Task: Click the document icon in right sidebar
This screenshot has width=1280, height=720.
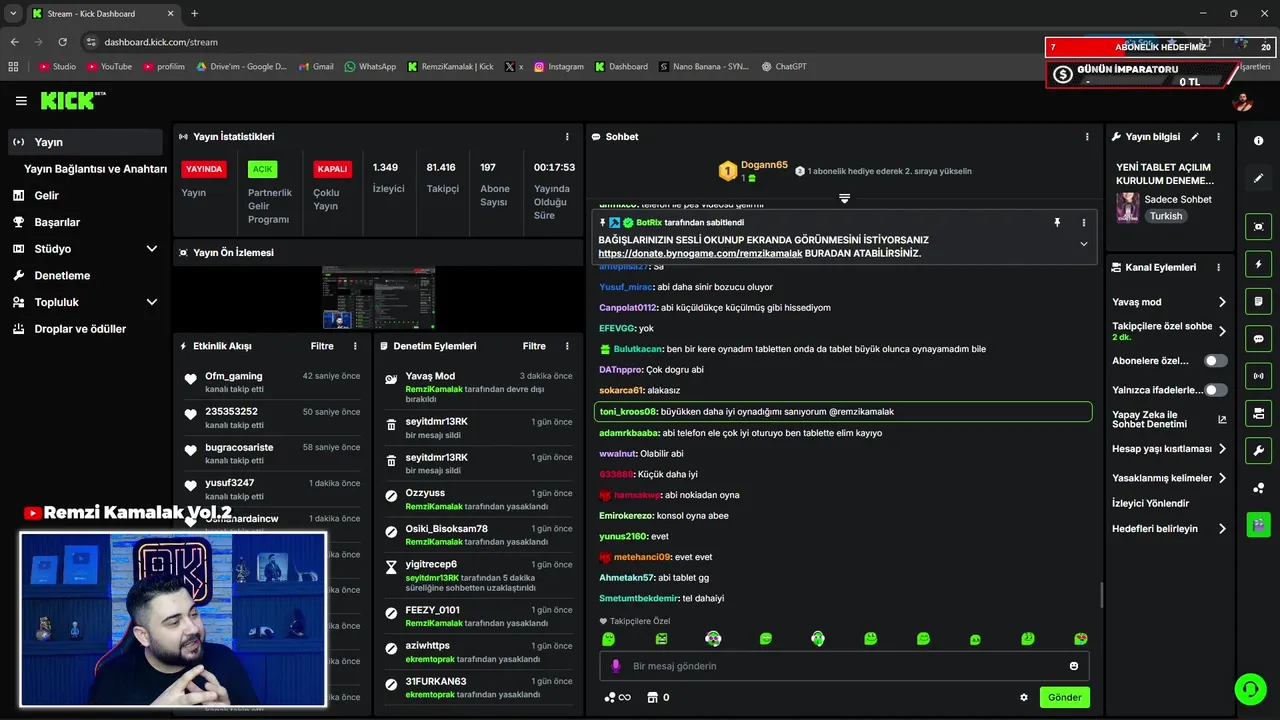Action: click(1258, 301)
